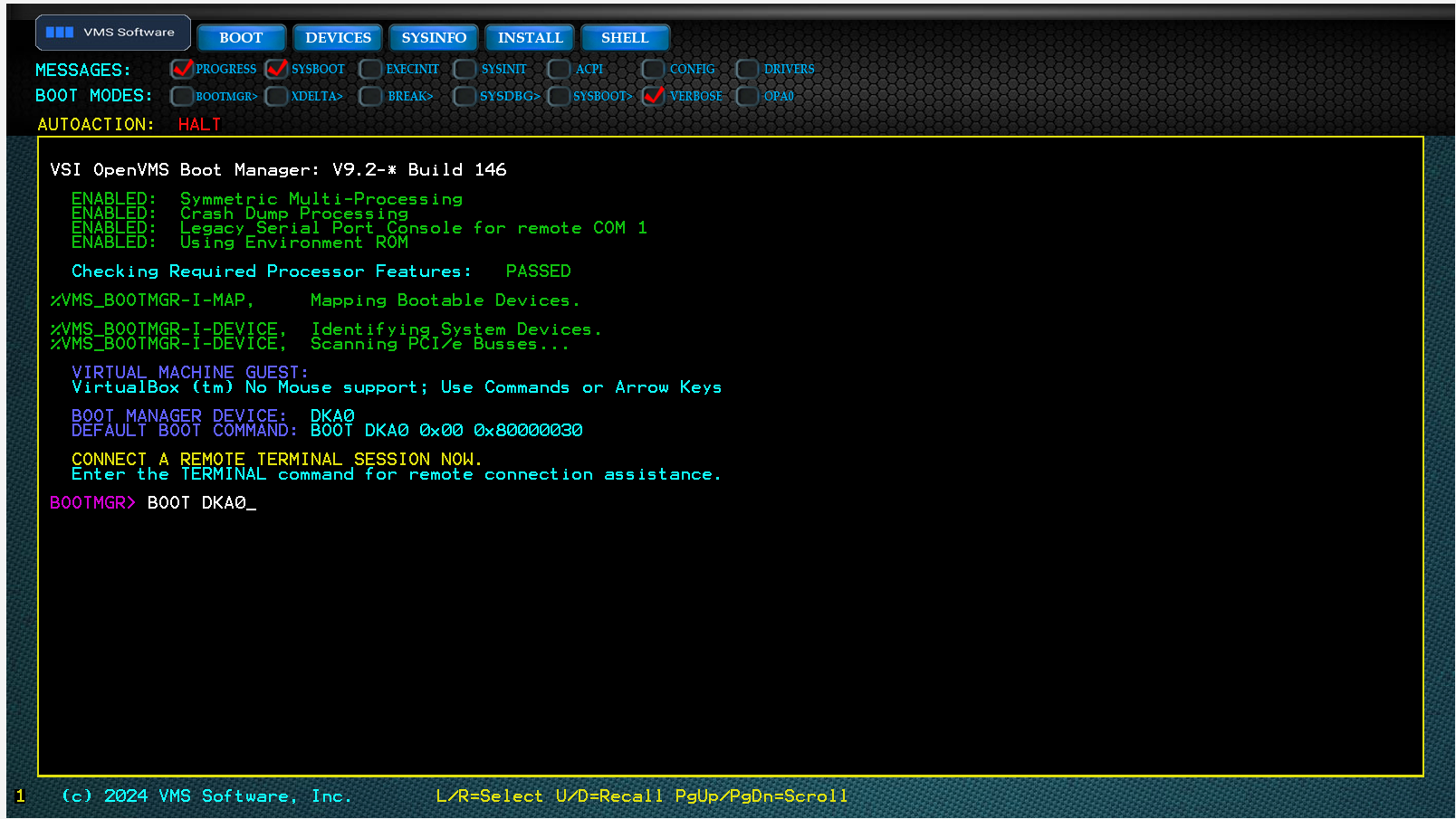Enable the BOOTMGR> boot mode checkbox
Image resolution: width=1456 pixels, height=819 pixels.
(x=182, y=96)
